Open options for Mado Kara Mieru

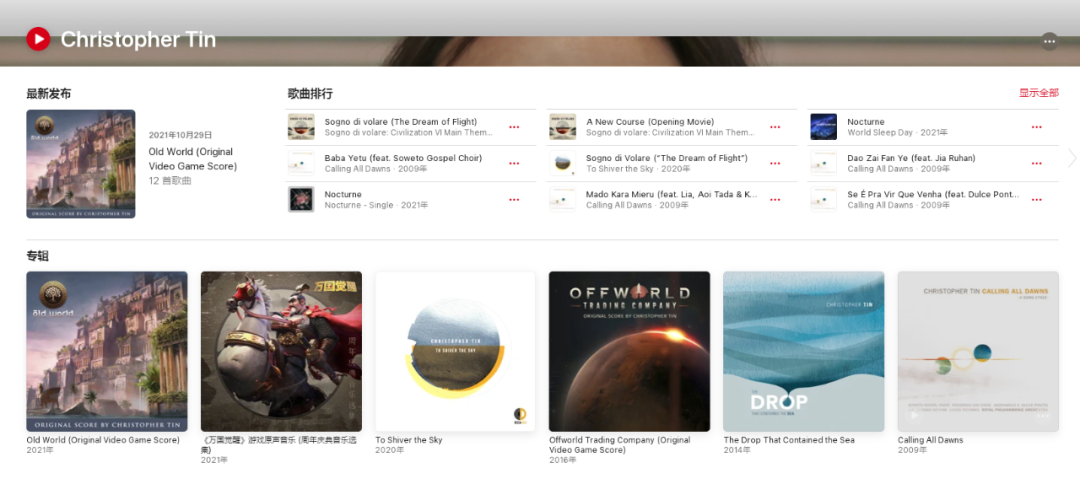click(776, 200)
